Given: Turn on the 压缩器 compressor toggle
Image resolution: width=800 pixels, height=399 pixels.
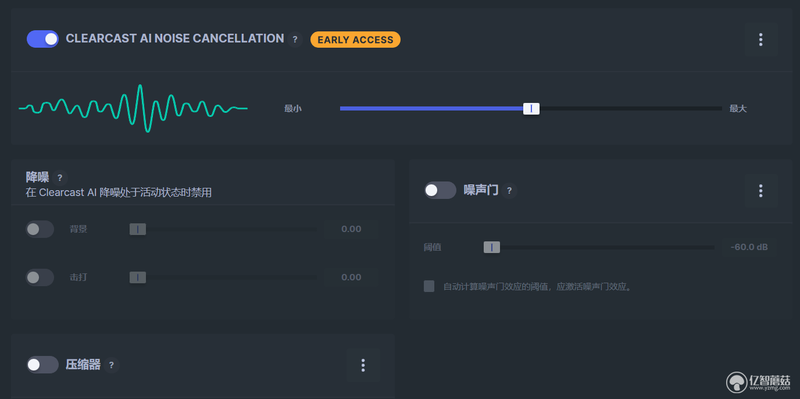Looking at the screenshot, I should point(43,365).
